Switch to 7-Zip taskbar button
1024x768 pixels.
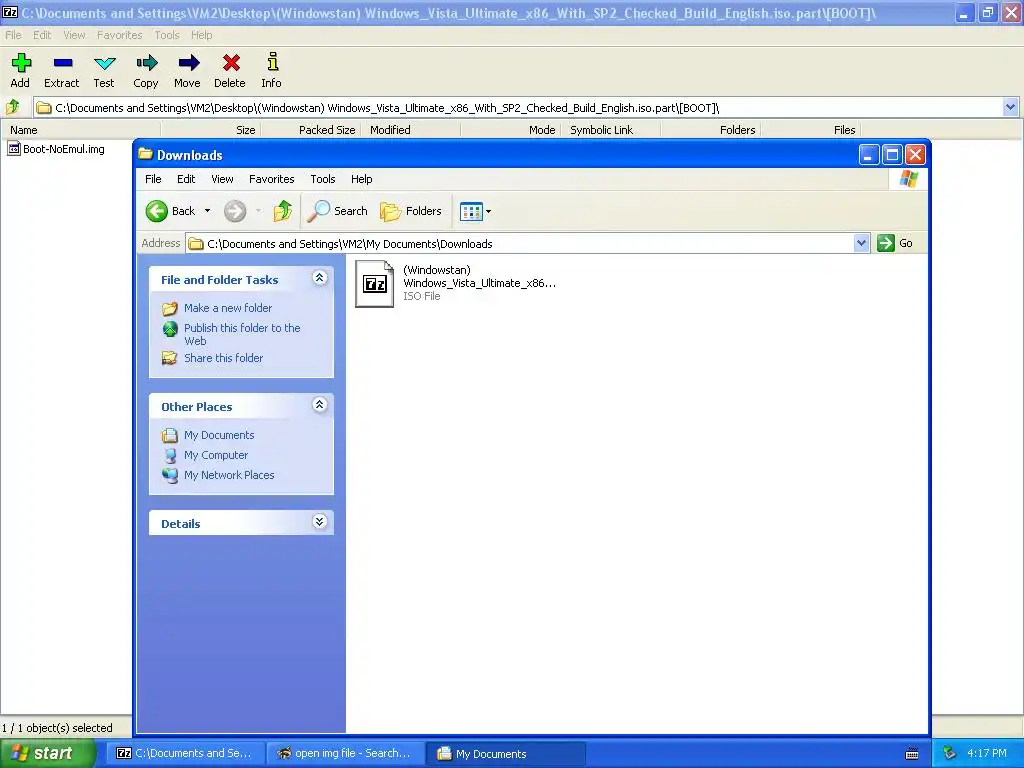coord(184,753)
